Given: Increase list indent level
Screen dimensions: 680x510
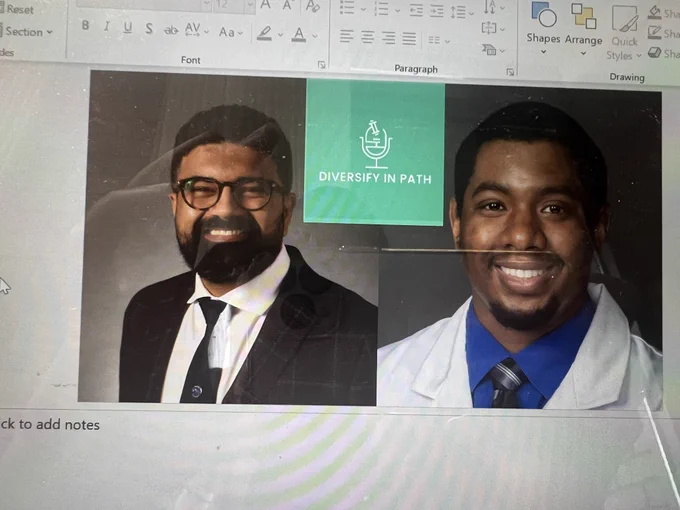Looking at the screenshot, I should [x=437, y=11].
